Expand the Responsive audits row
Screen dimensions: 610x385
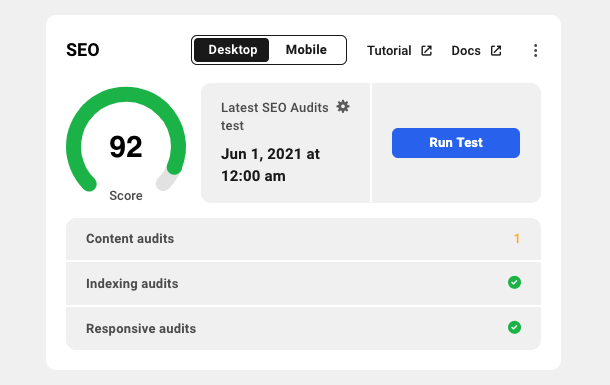pyautogui.click(x=303, y=329)
